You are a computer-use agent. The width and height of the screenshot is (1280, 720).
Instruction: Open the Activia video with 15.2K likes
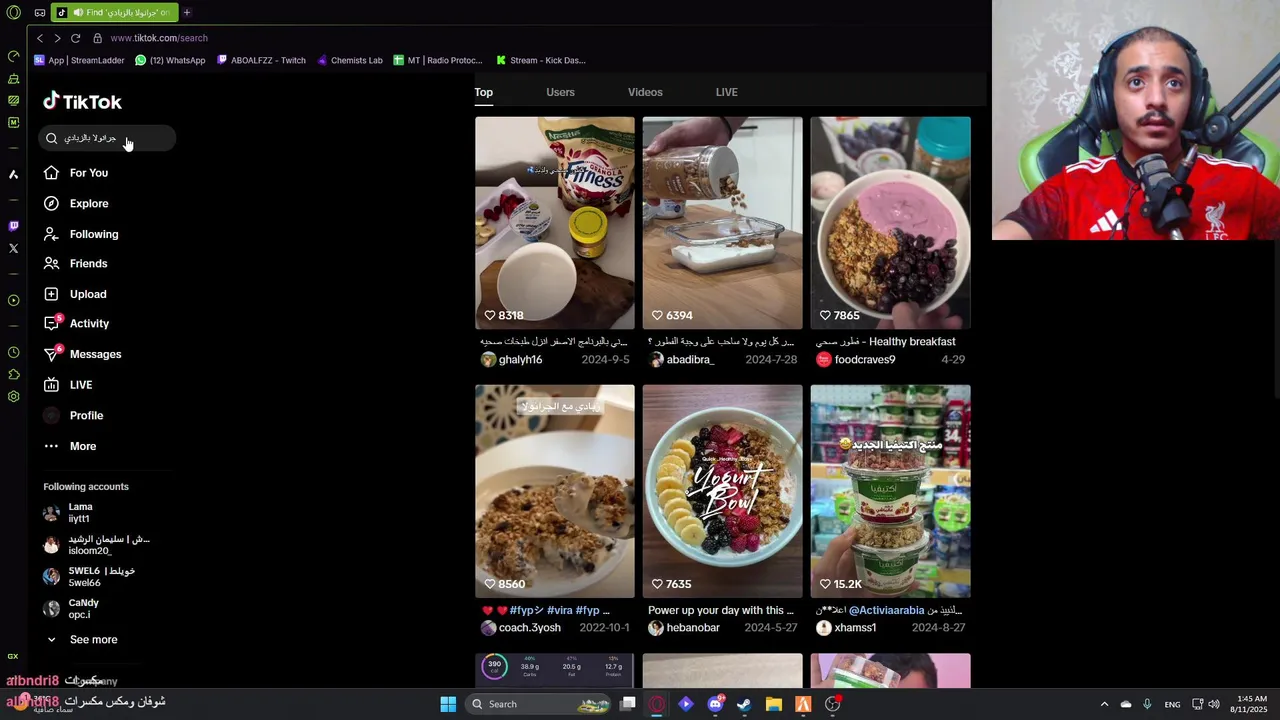pos(890,491)
